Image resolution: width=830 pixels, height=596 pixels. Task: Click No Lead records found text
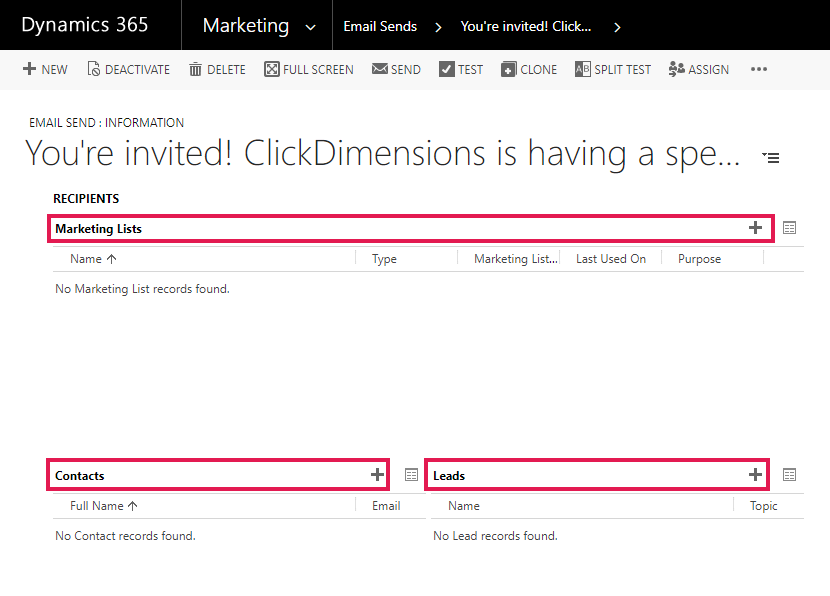[x=495, y=536]
